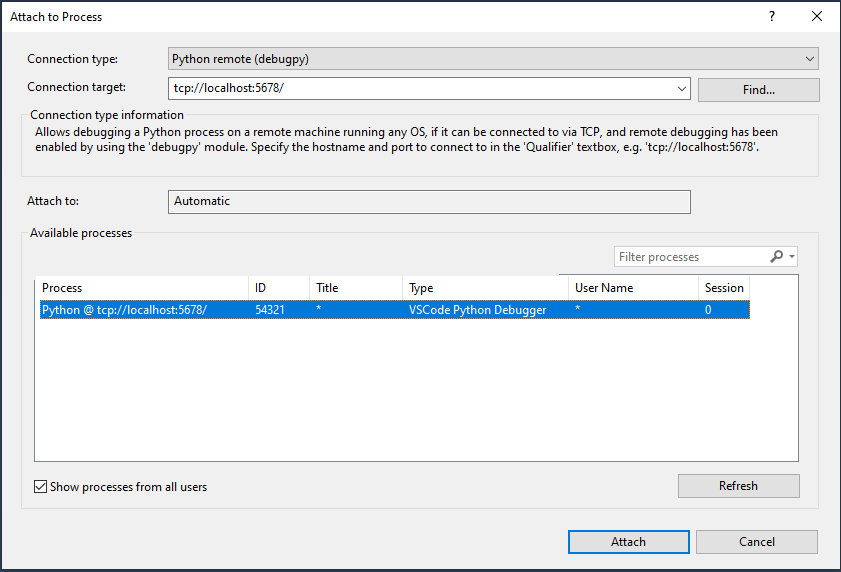
Task: Click the process ID 54321 cell
Action: pos(270,310)
